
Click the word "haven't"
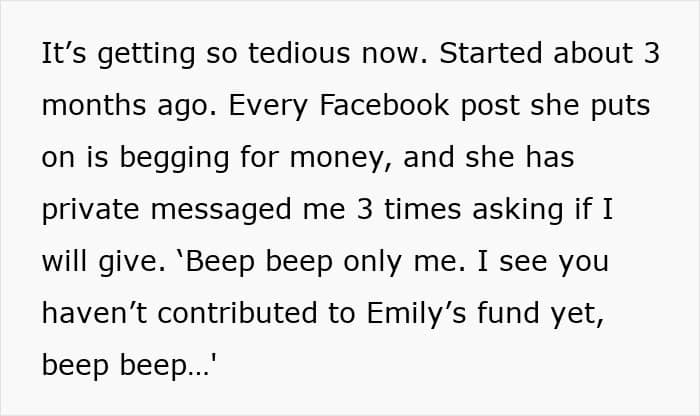pos(94,313)
